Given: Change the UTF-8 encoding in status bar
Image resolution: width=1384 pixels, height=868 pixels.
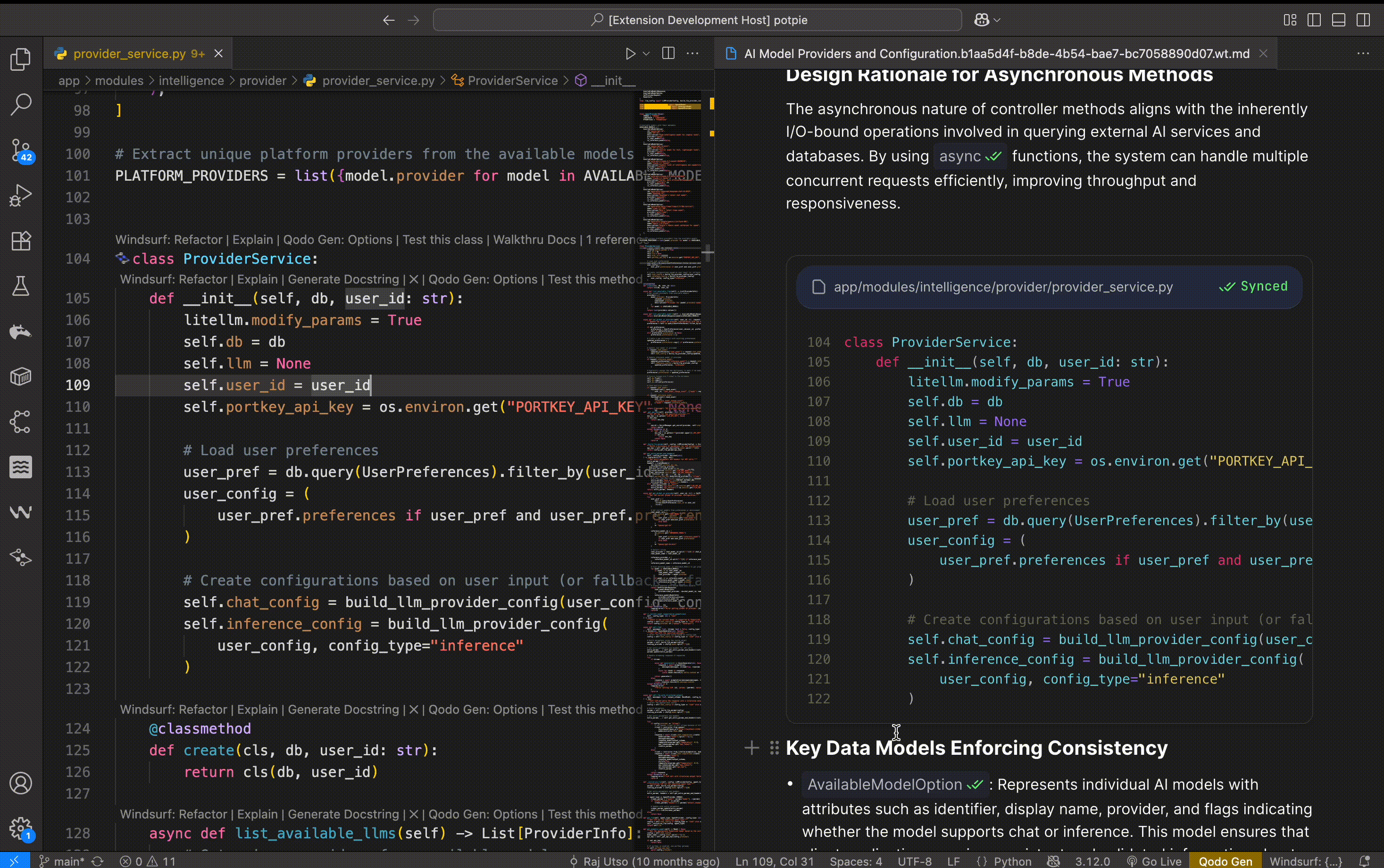Looking at the screenshot, I should click(x=915, y=861).
